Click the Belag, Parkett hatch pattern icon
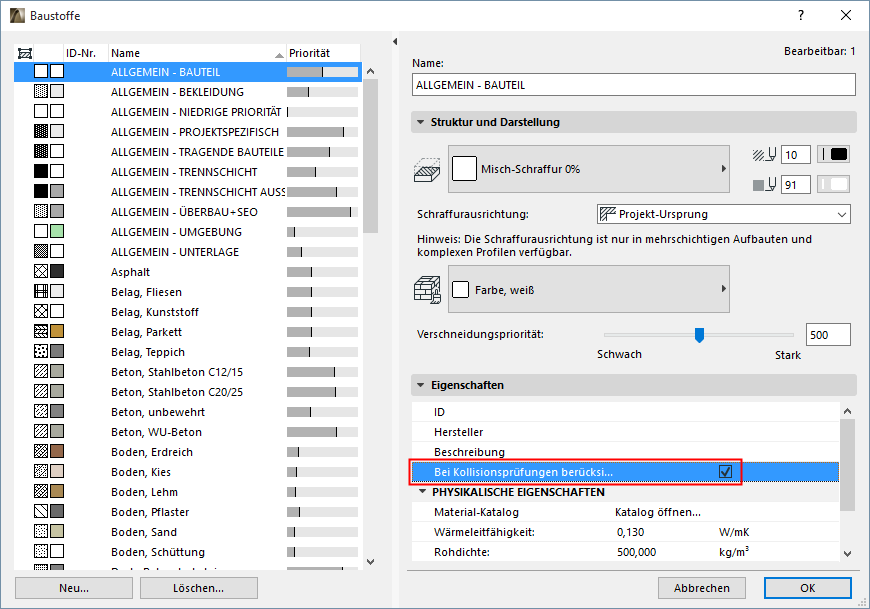 (x=41, y=331)
